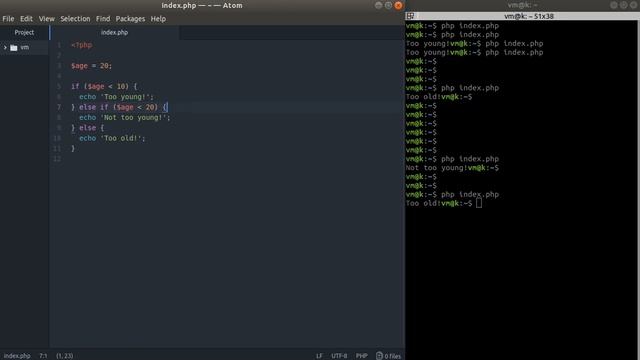Image resolution: width=640 pixels, height=360 pixels.
Task: Select the index.php editor tab
Action: click(114, 32)
